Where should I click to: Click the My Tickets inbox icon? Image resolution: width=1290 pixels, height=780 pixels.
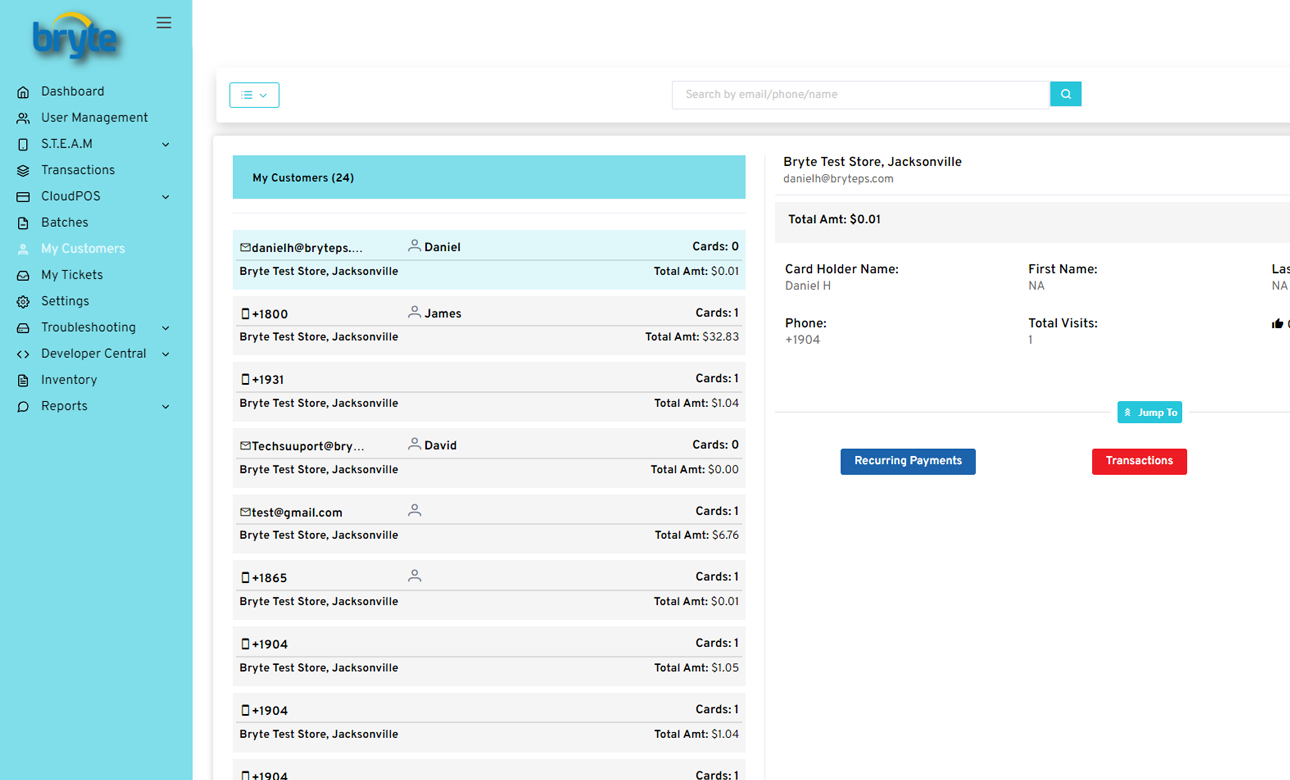[23, 275]
